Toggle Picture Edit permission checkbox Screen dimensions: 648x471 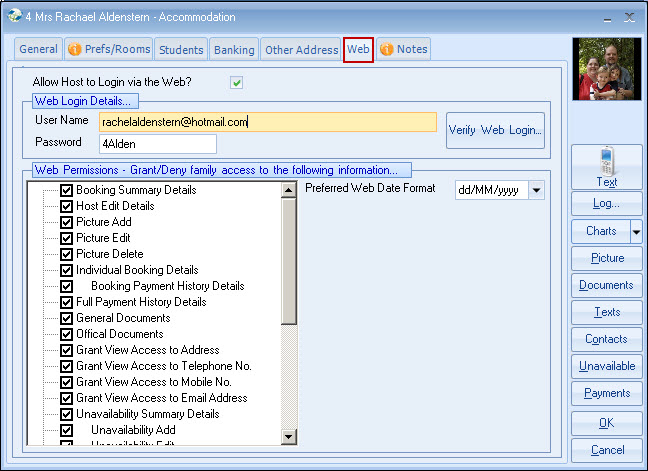click(x=67, y=238)
